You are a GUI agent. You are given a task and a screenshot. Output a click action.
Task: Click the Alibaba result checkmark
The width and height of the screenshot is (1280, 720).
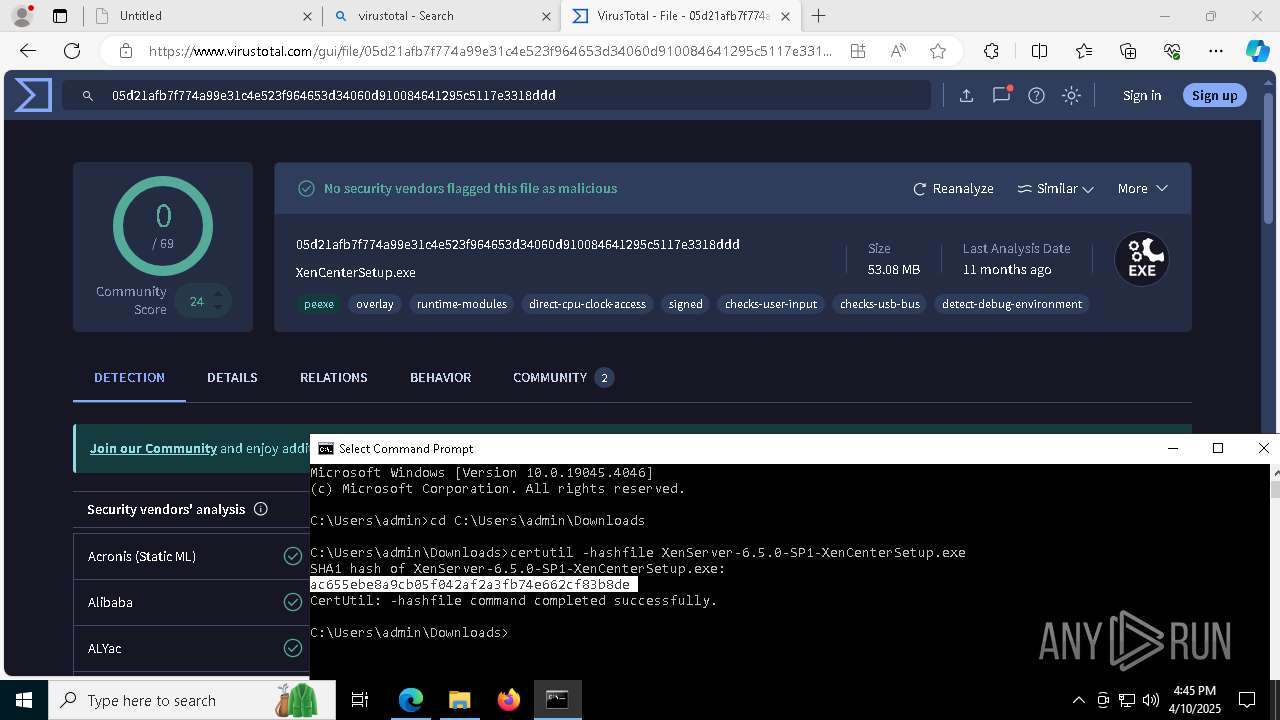coord(293,602)
